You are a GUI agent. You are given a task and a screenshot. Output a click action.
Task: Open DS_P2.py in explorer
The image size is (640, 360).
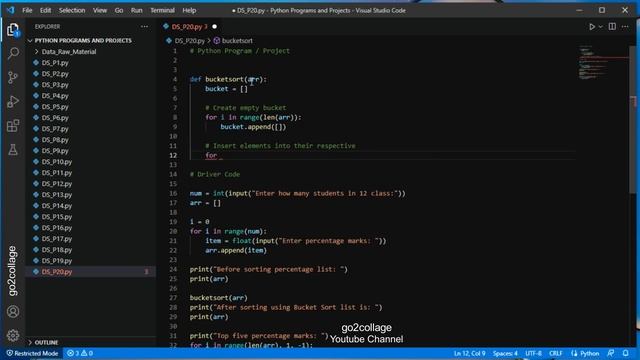[x=55, y=74]
